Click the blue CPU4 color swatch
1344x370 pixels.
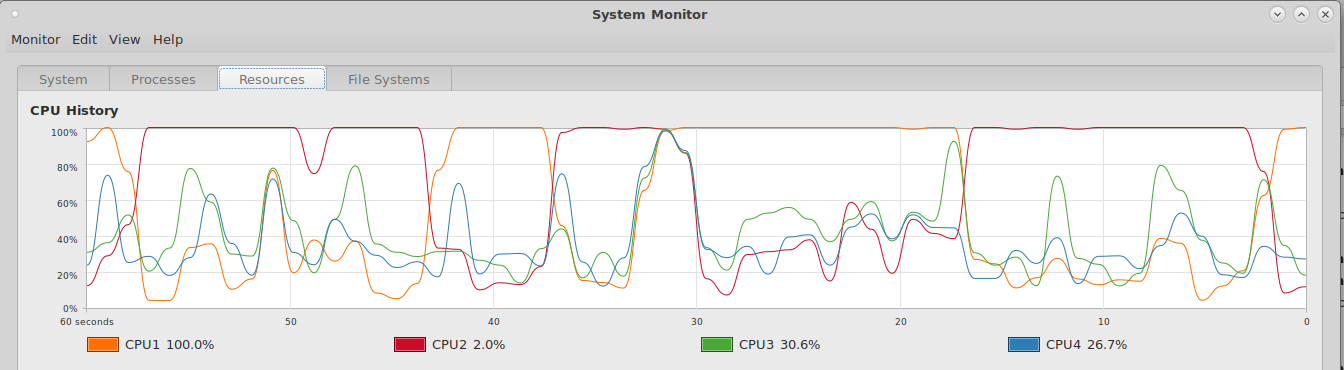[1024, 344]
